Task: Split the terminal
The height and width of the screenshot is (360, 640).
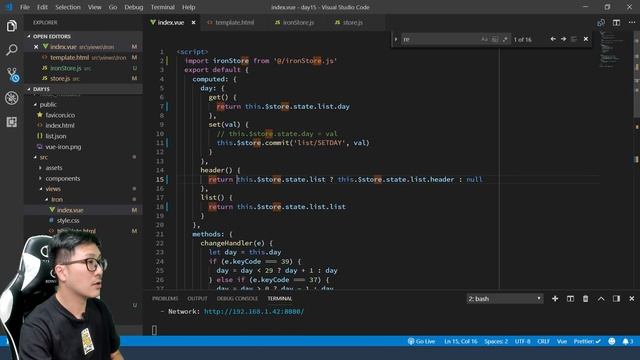Action: pos(570,299)
